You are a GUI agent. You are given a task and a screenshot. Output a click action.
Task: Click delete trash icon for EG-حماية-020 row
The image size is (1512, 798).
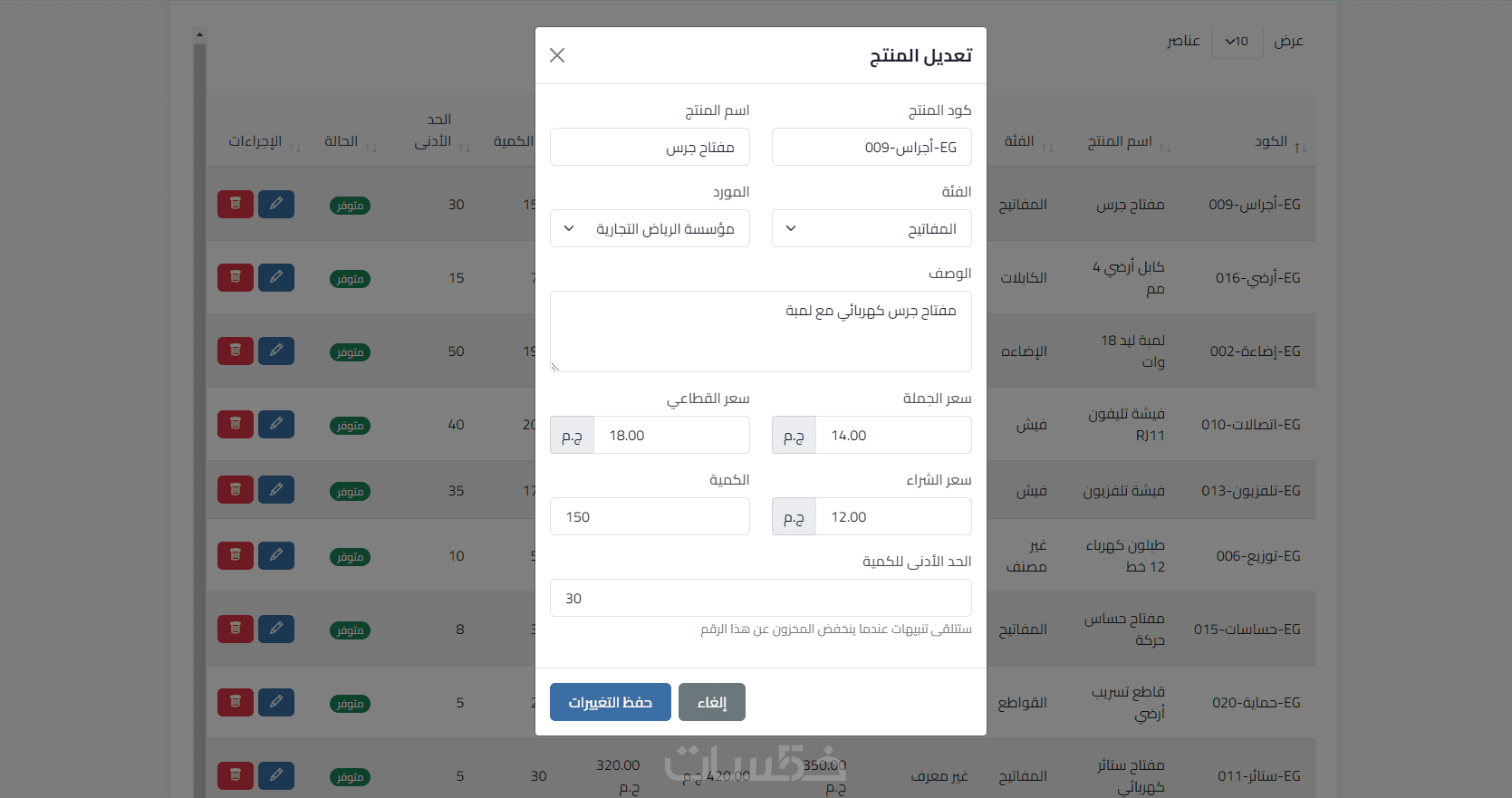coord(236,702)
